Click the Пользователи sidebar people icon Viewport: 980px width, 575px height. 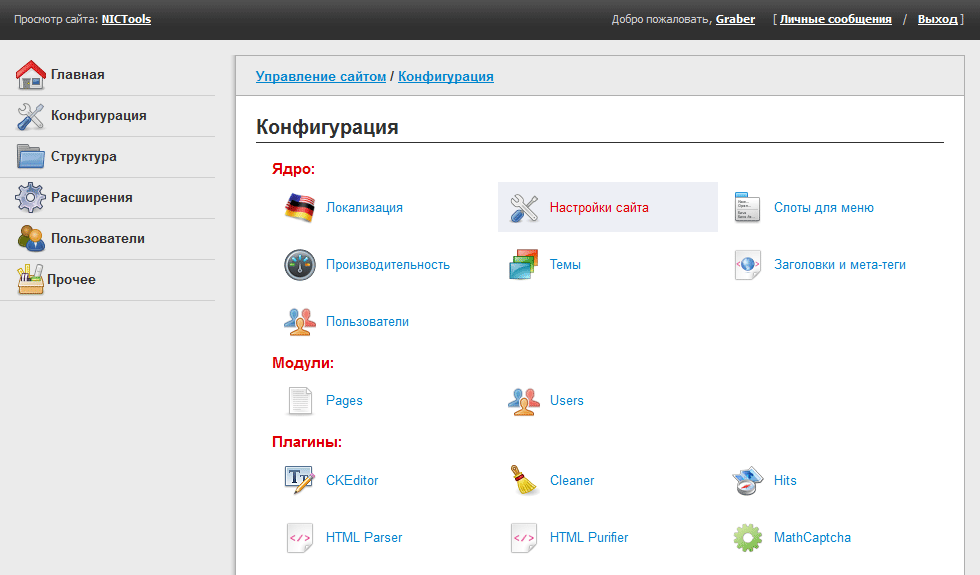pos(31,238)
